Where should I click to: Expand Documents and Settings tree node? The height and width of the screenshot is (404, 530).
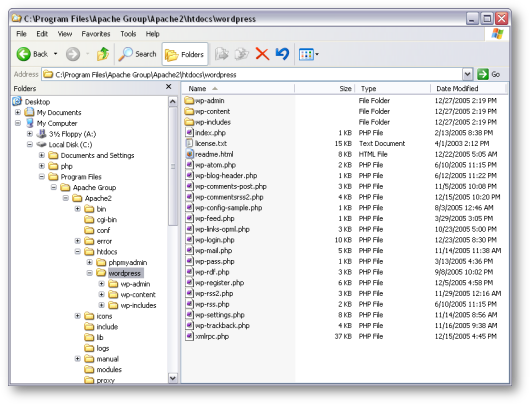(x=42, y=155)
